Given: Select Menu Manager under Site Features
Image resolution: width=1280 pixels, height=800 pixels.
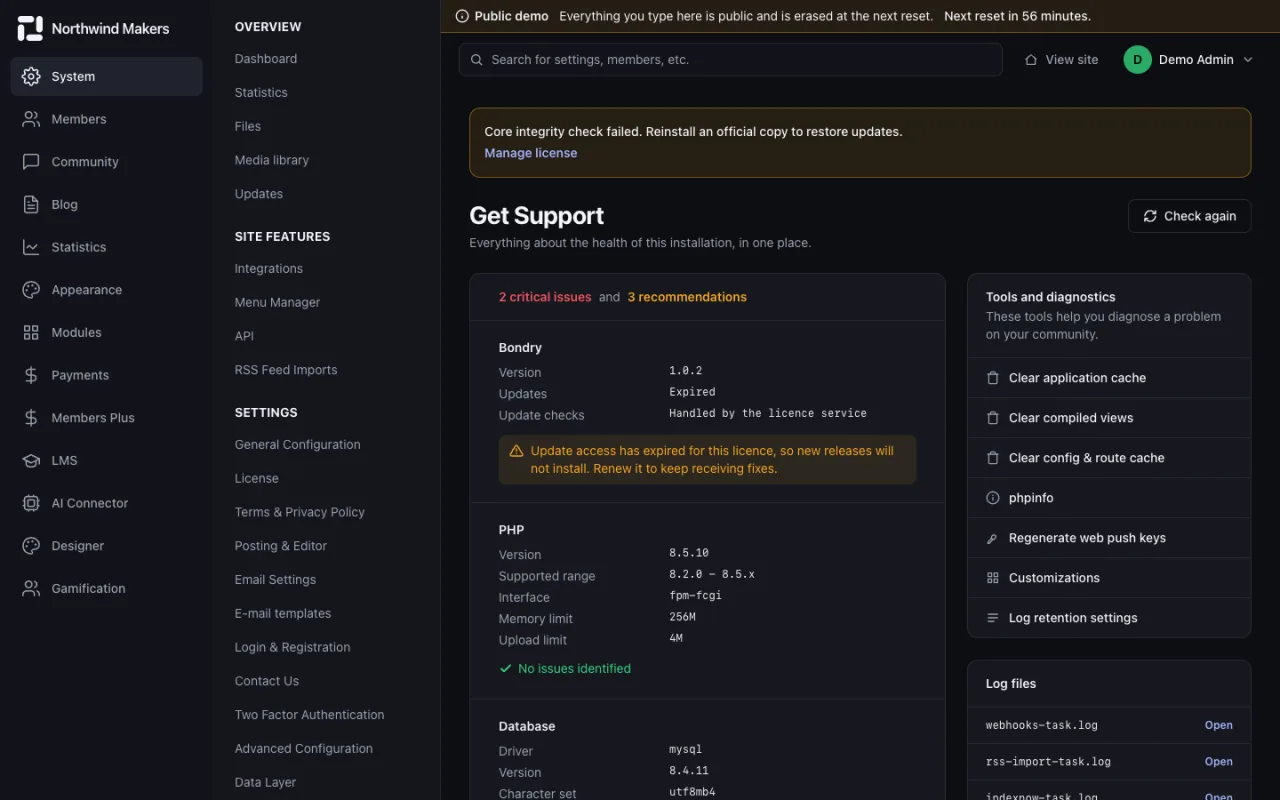Looking at the screenshot, I should (x=278, y=302).
